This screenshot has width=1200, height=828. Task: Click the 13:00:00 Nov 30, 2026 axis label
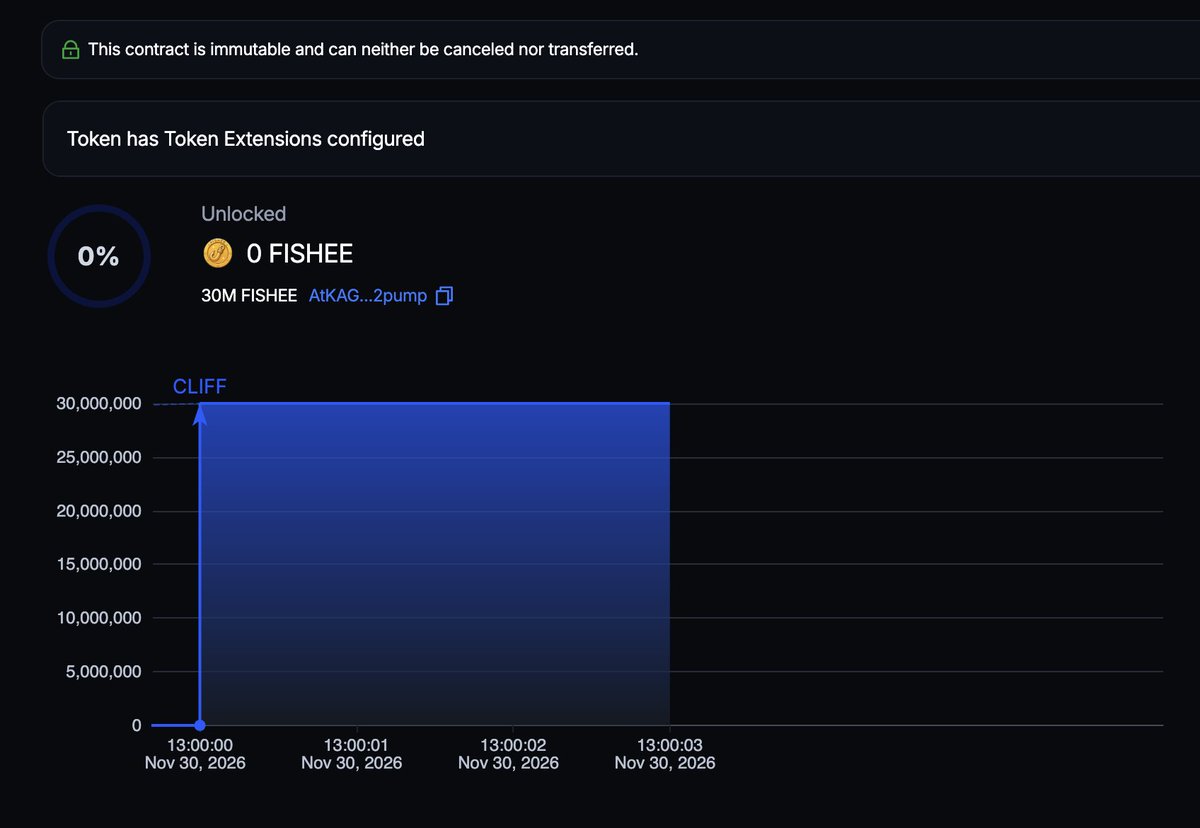(x=195, y=754)
